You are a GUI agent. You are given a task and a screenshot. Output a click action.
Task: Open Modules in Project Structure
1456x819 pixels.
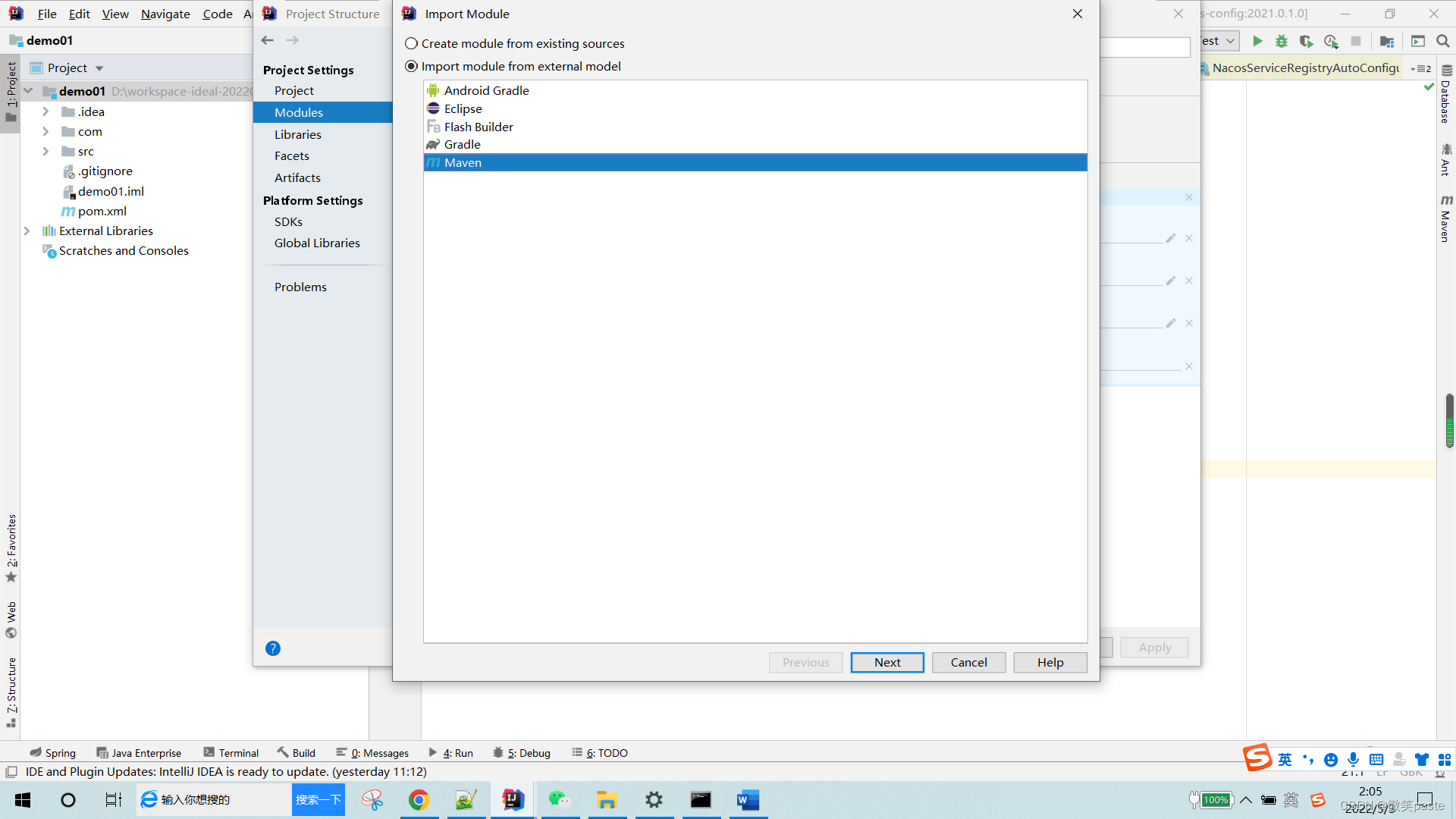(322, 112)
